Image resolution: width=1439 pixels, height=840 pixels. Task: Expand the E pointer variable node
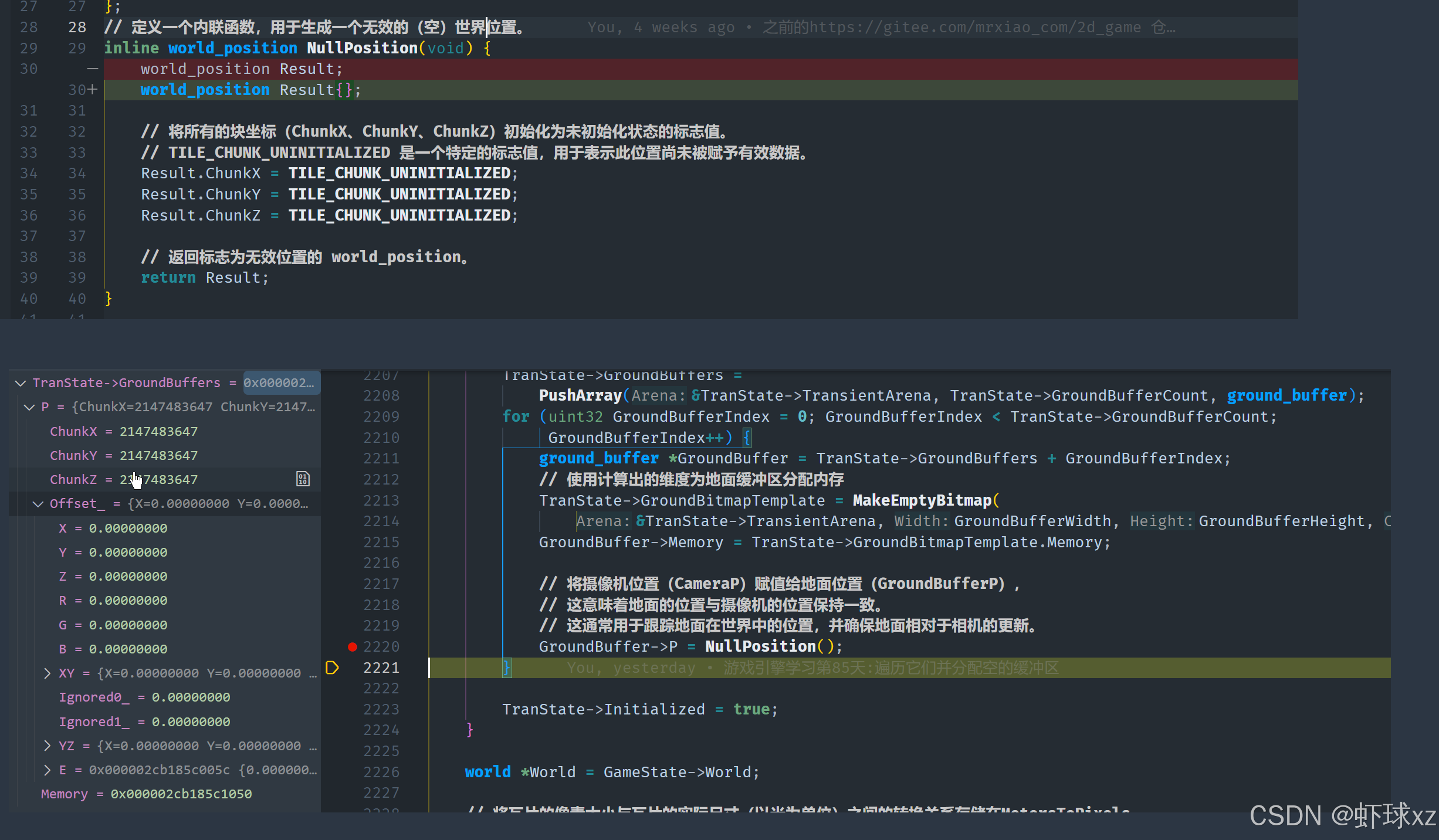pyautogui.click(x=47, y=770)
